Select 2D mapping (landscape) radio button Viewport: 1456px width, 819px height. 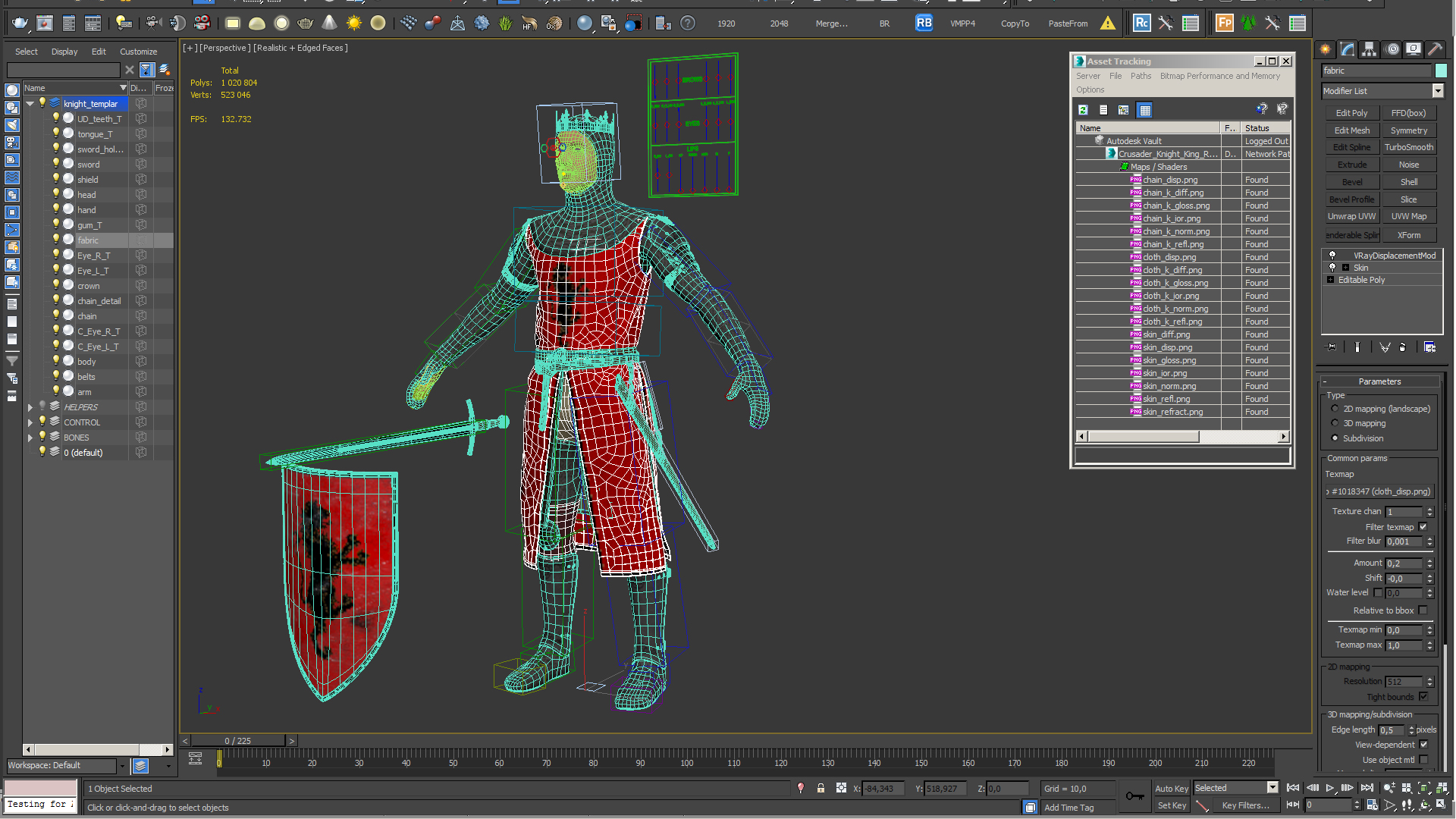pos(1335,409)
